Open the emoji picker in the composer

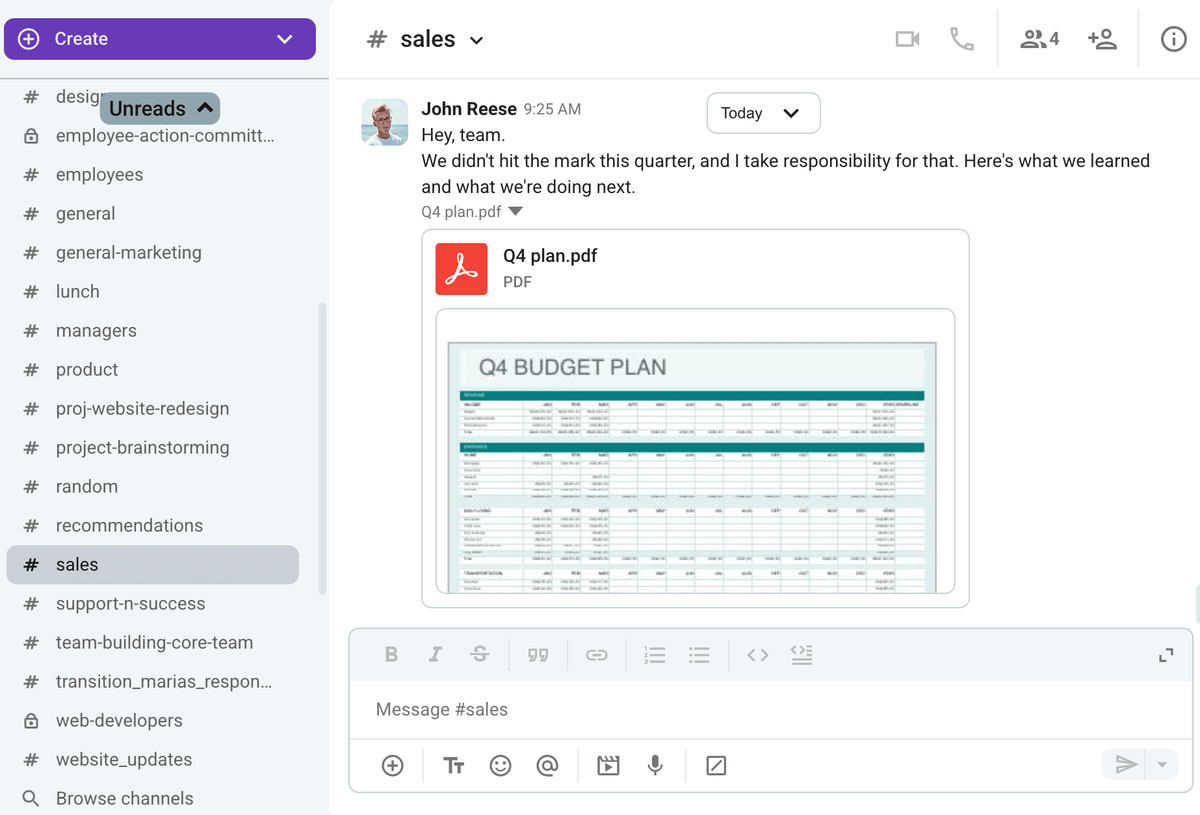[x=500, y=765]
